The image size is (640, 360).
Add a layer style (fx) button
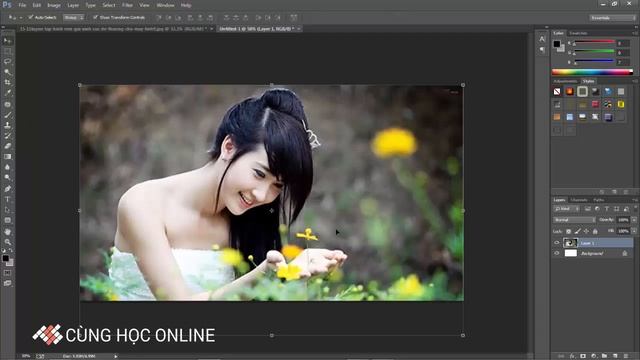(x=572, y=356)
